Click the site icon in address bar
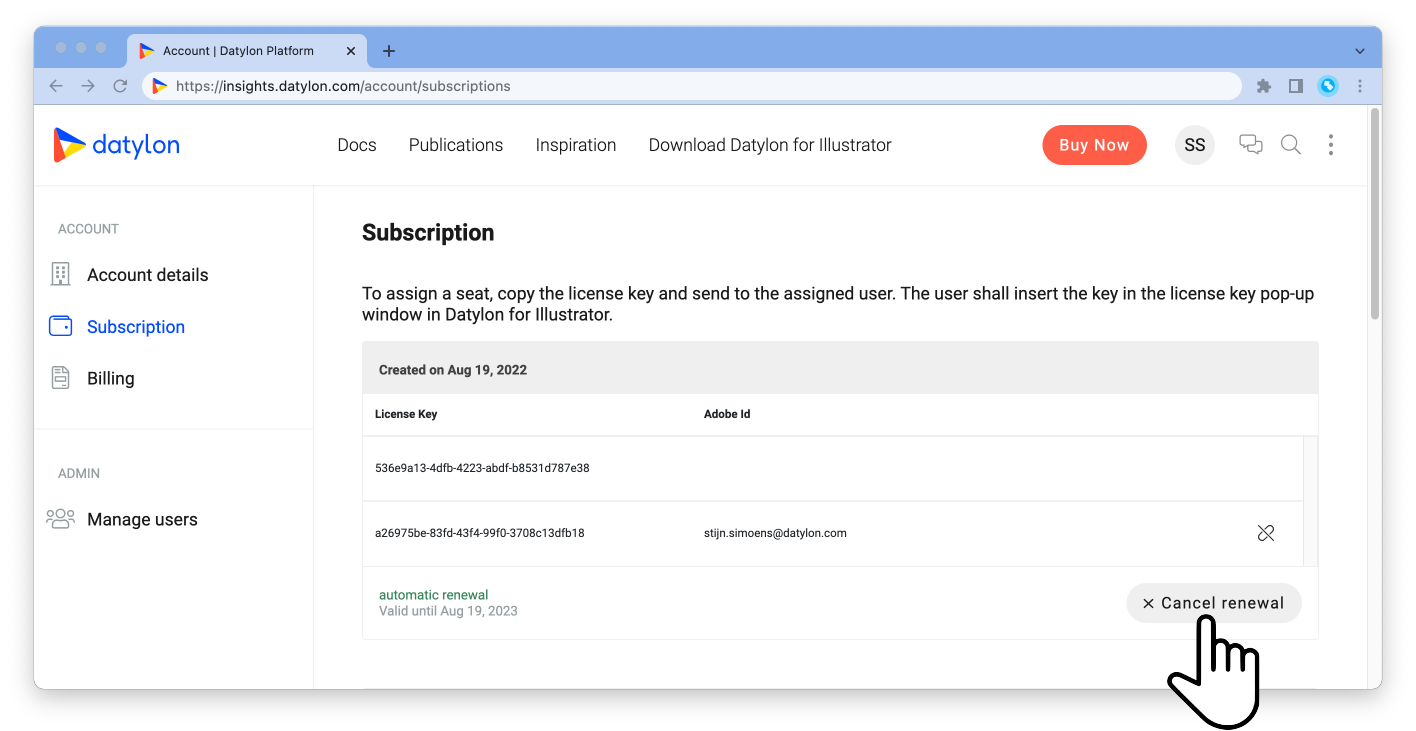The image size is (1416, 731). click(159, 86)
